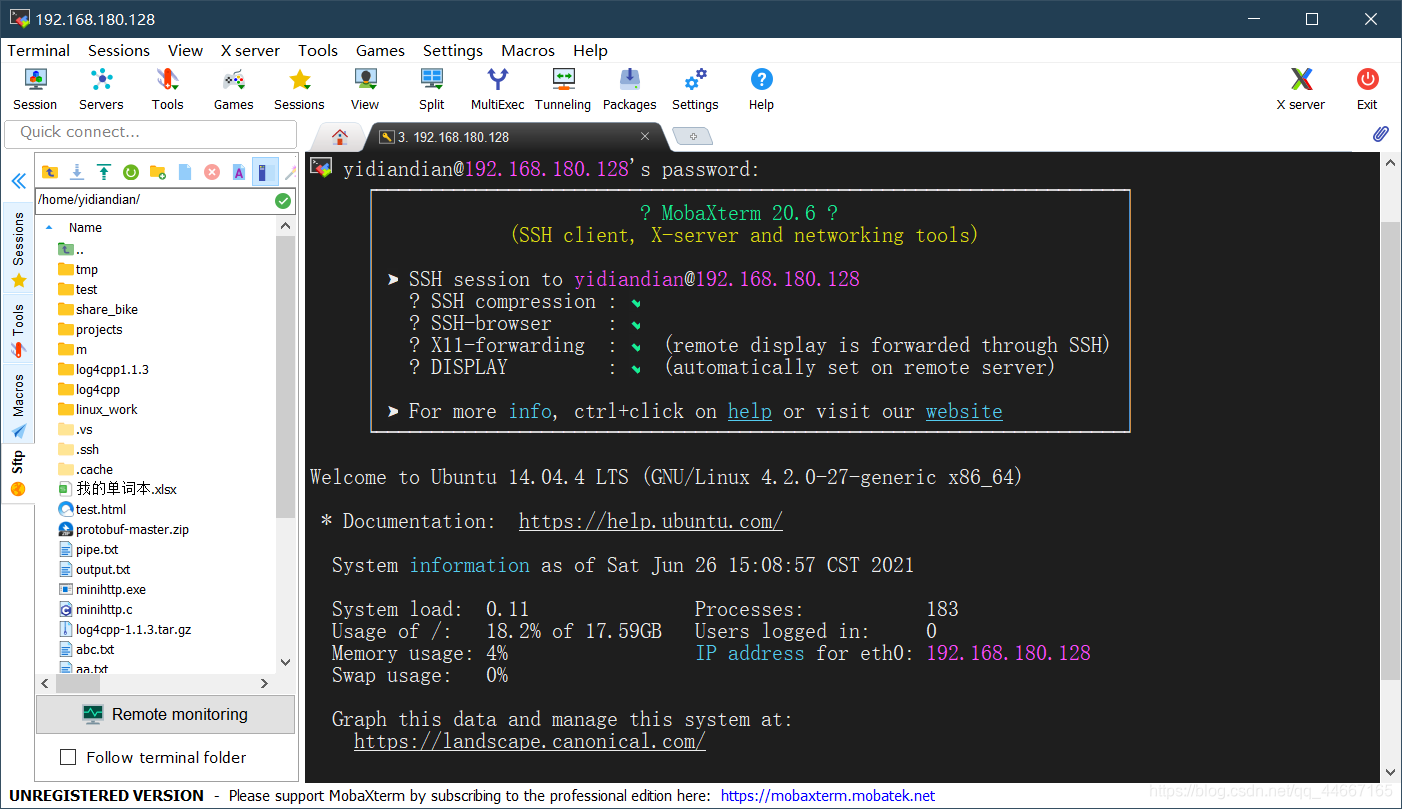Open the landscape.canonical.com link

pyautogui.click(x=530, y=741)
